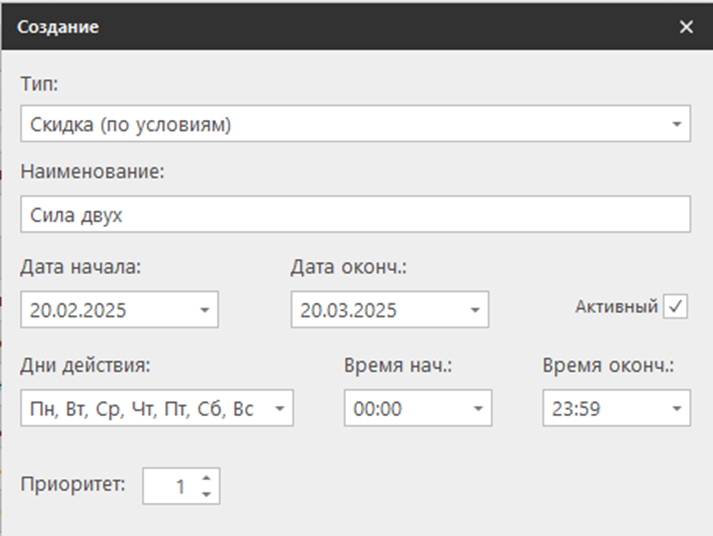Increase Приоритет with the up arrow

point(206,479)
